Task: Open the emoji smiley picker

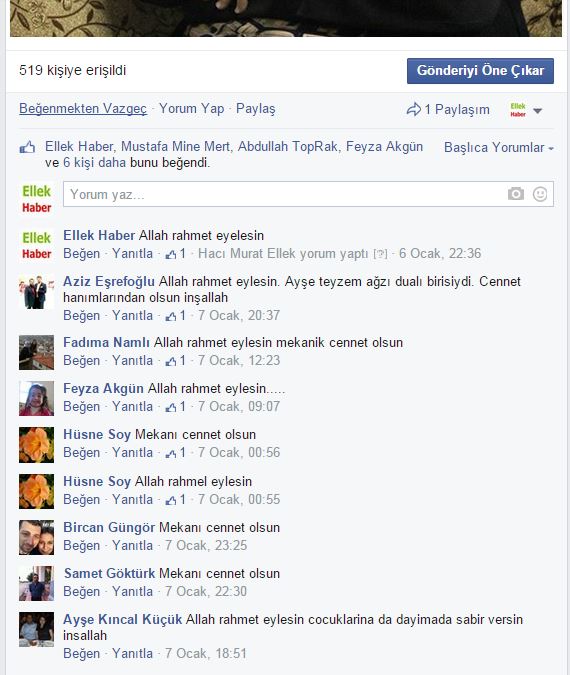Action: [x=540, y=194]
